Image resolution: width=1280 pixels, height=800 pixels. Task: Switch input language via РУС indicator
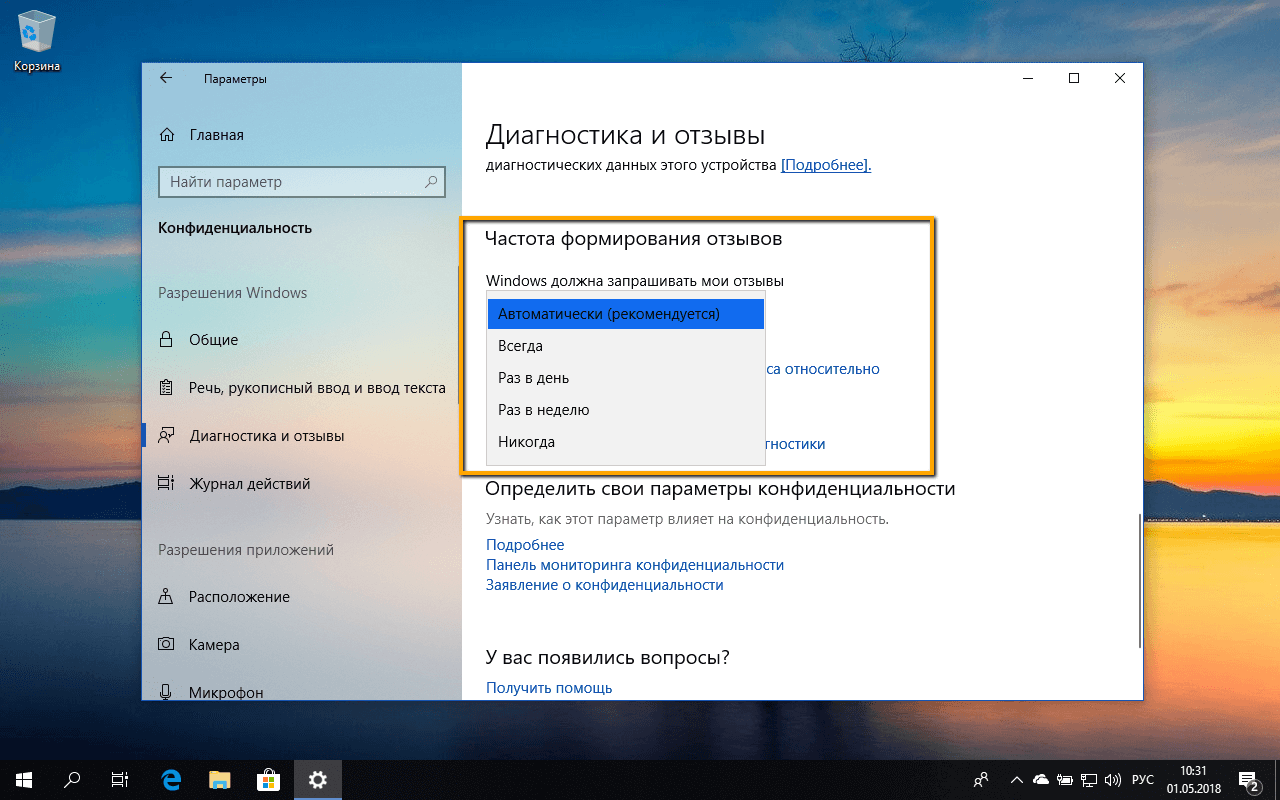coord(1143,780)
